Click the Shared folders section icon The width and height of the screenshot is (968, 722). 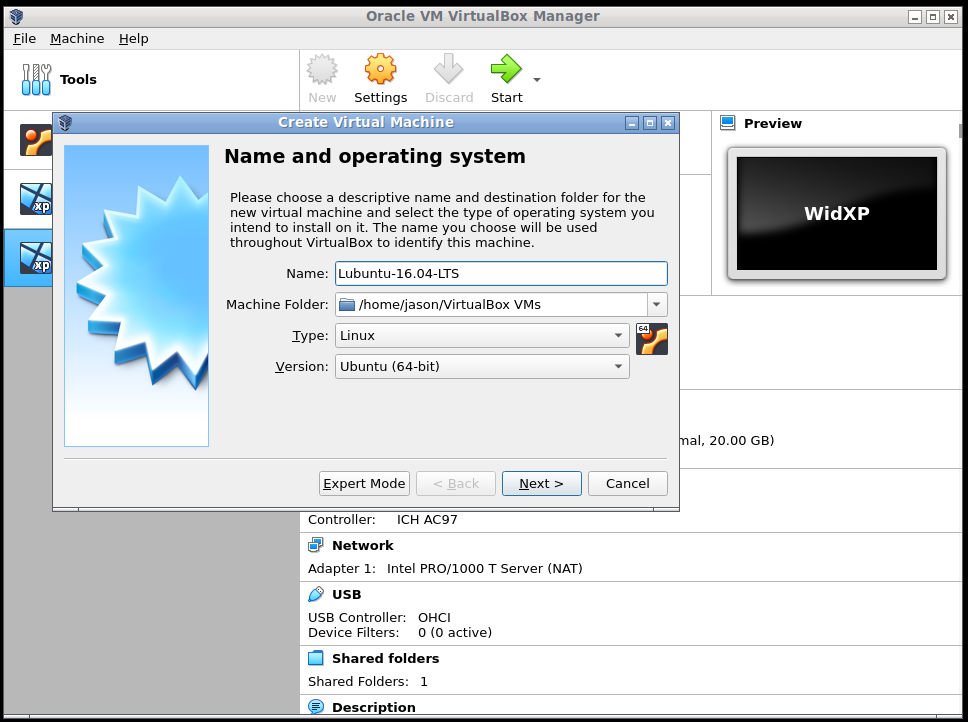315,658
